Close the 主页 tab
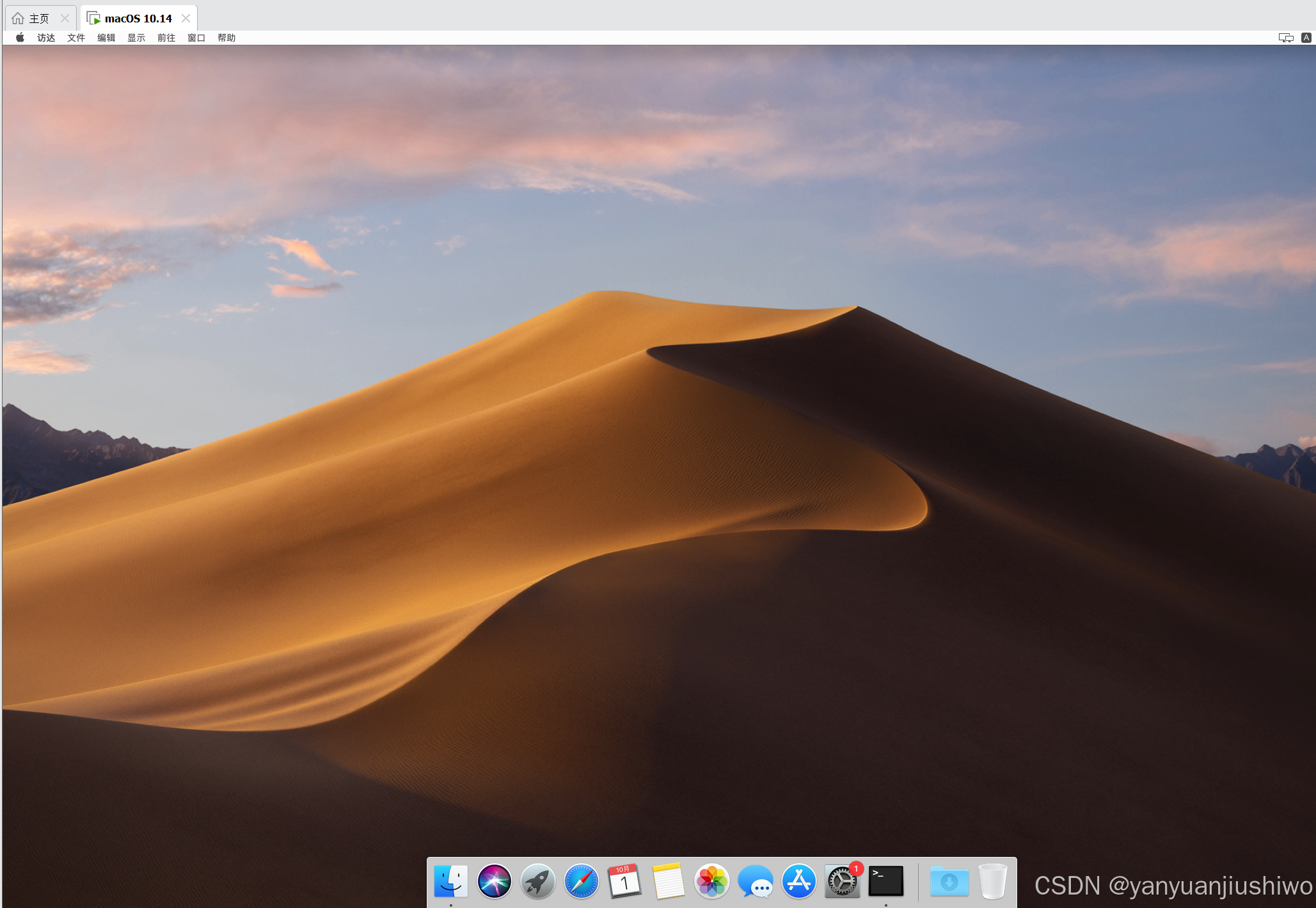The height and width of the screenshot is (908, 1316). (x=65, y=18)
